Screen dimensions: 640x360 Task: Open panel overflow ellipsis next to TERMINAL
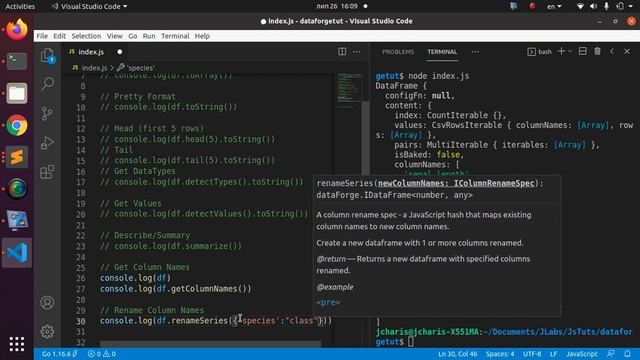tap(475, 52)
